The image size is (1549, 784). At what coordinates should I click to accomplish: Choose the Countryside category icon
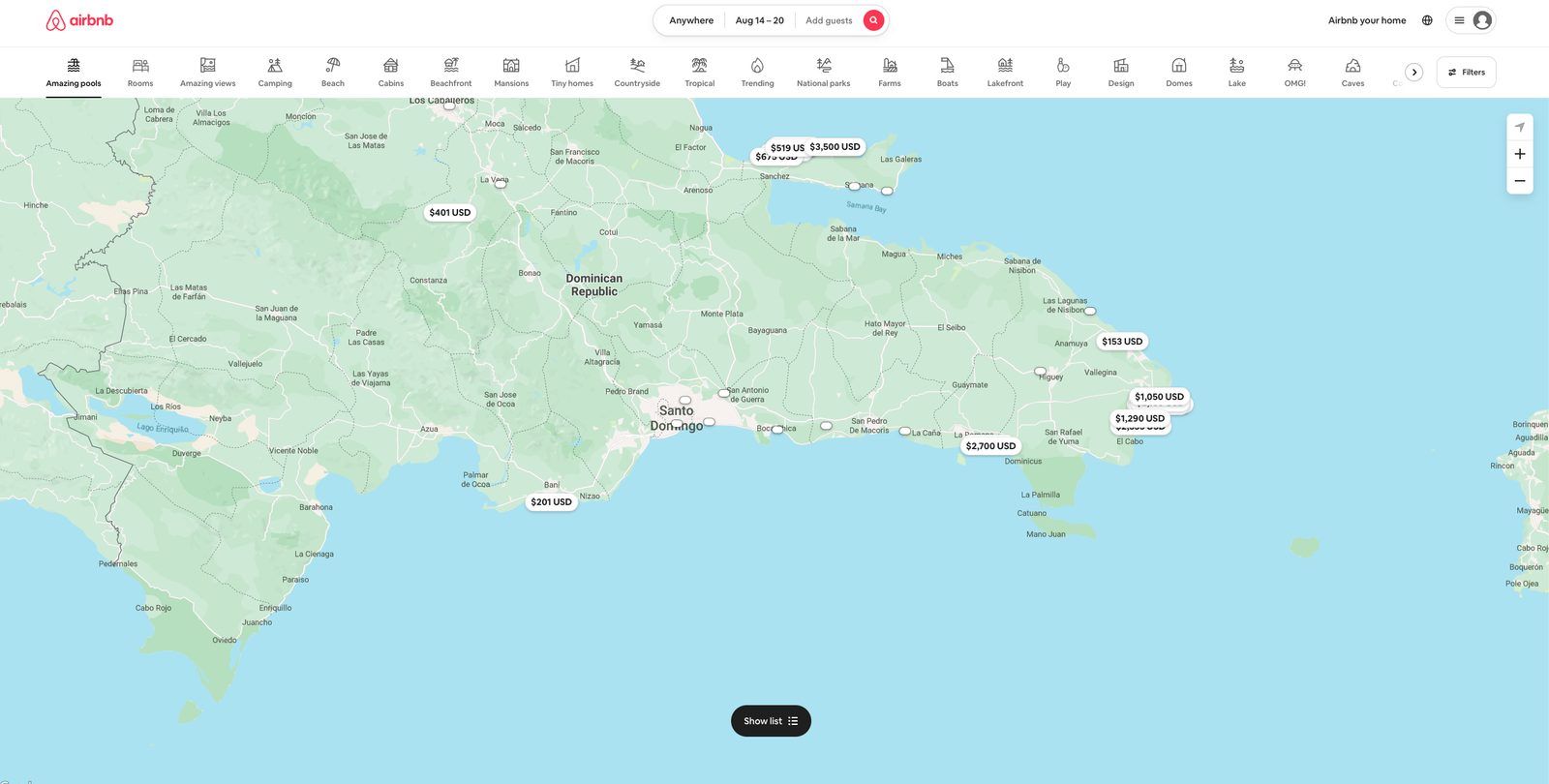click(637, 66)
